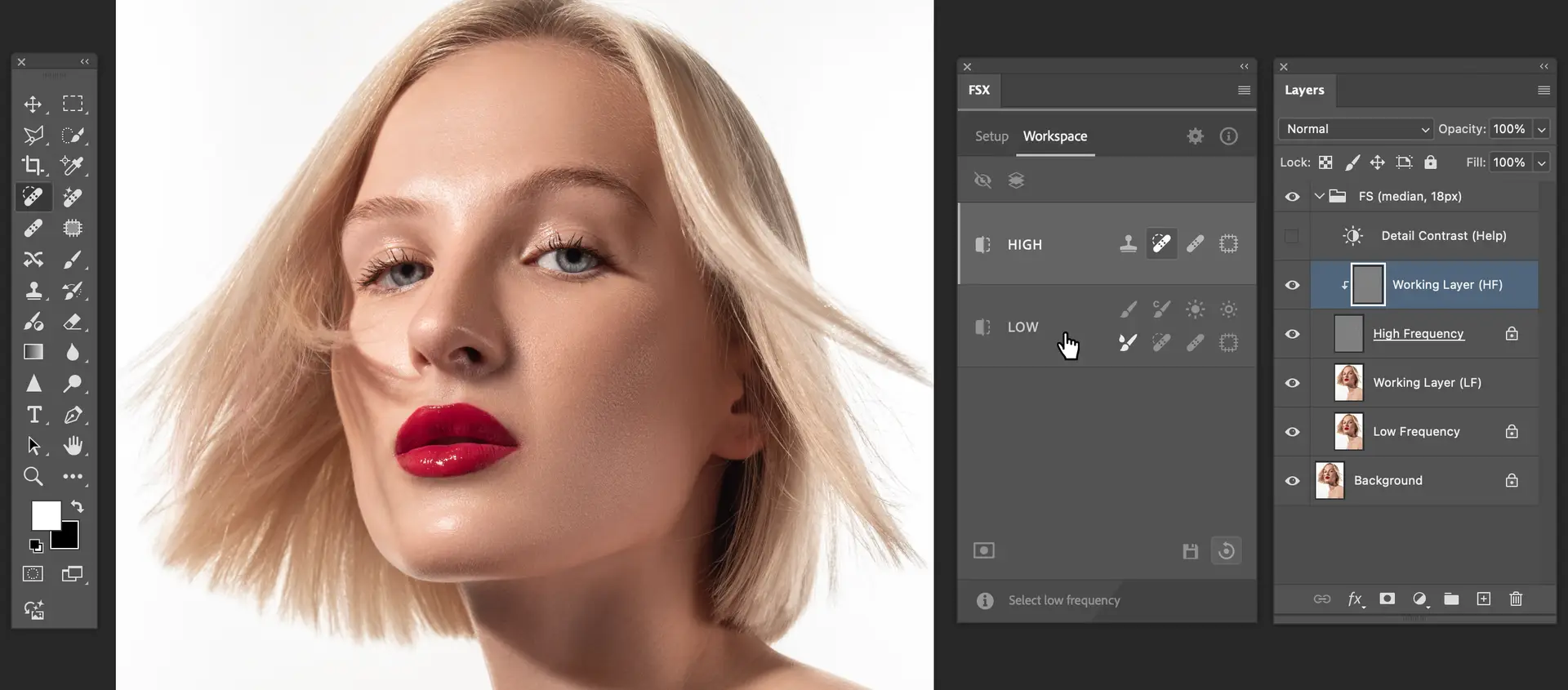Select the Horizontal Type tool
Viewport: 1568px width, 690px height.
pos(33,415)
